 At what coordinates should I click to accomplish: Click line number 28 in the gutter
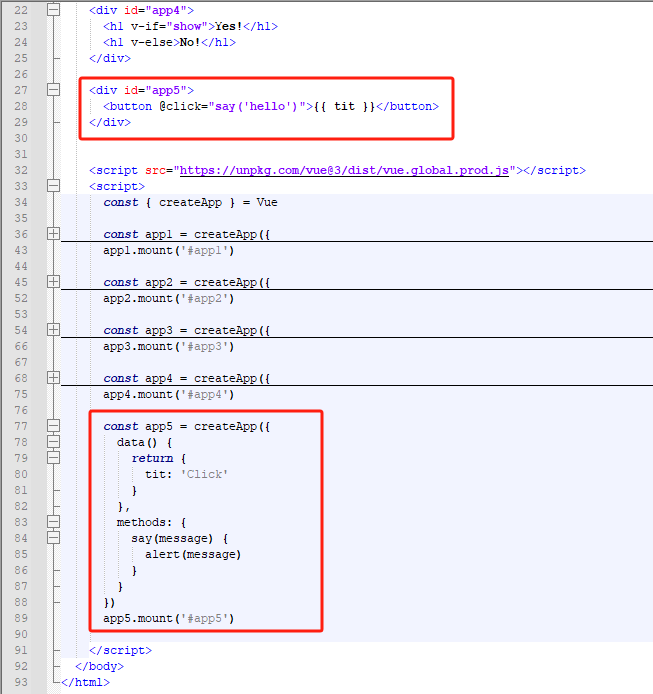(21, 106)
